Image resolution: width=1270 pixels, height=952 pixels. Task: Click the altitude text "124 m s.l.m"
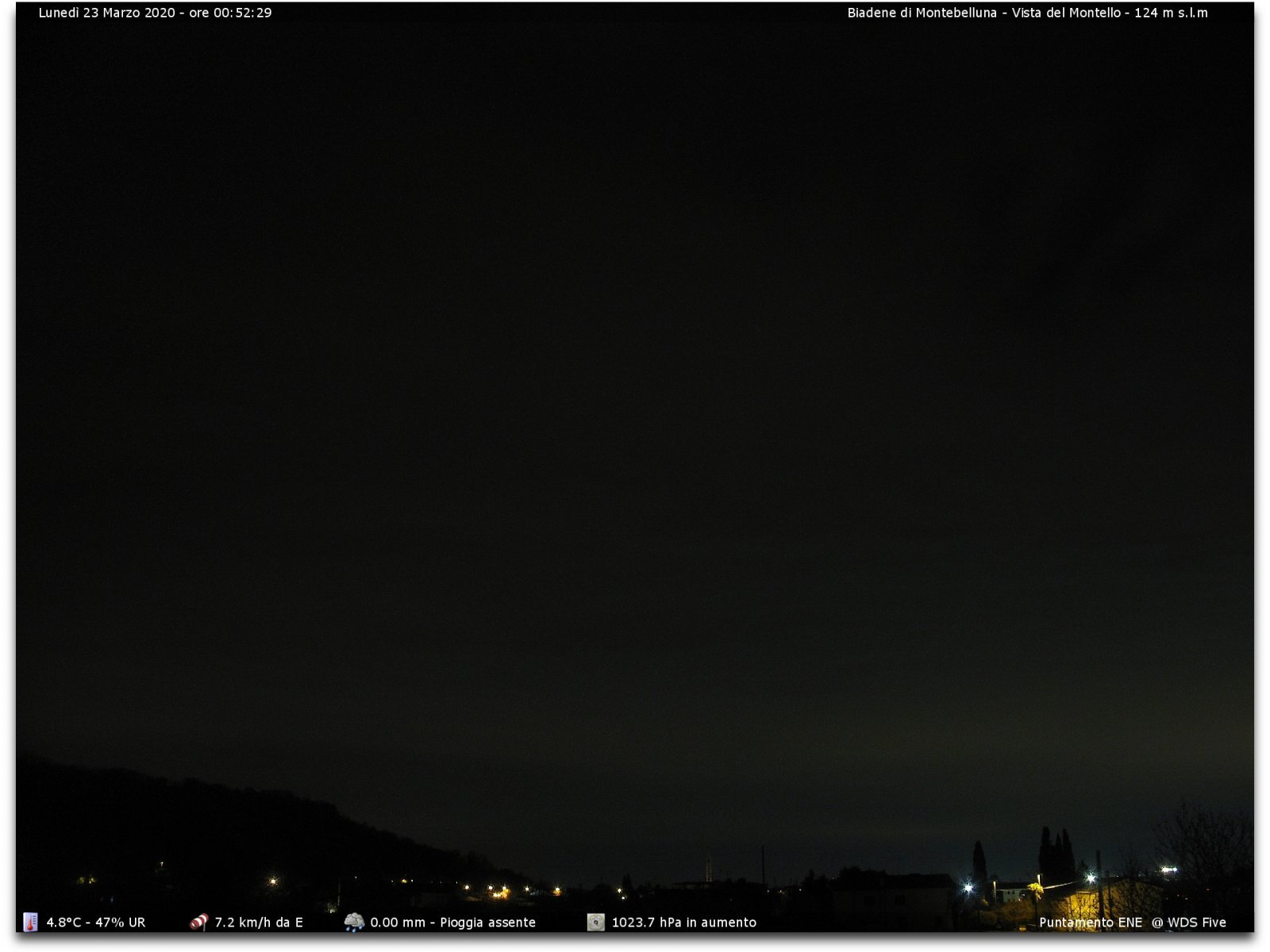pyautogui.click(x=1171, y=13)
